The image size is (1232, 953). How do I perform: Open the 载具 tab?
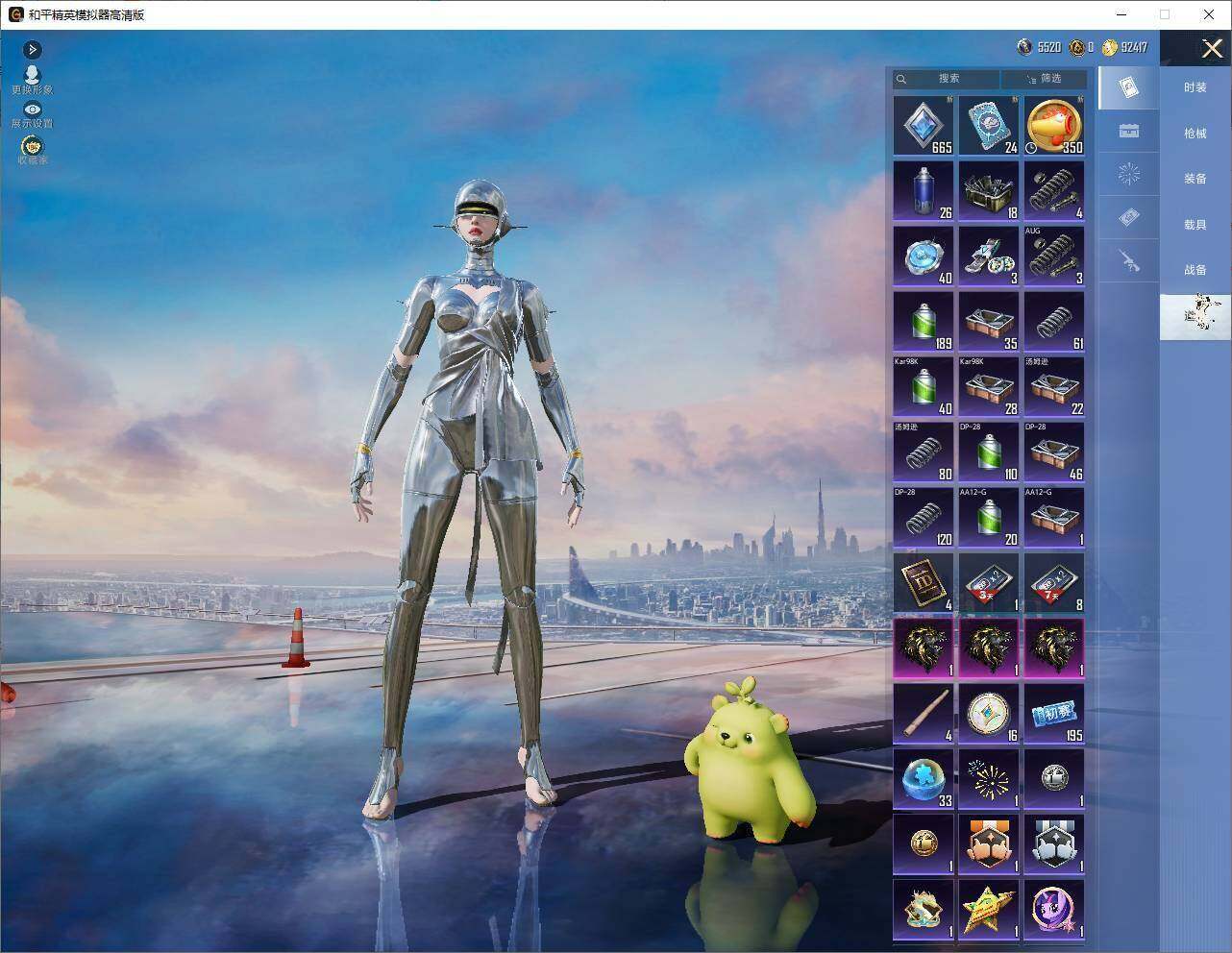click(1195, 224)
